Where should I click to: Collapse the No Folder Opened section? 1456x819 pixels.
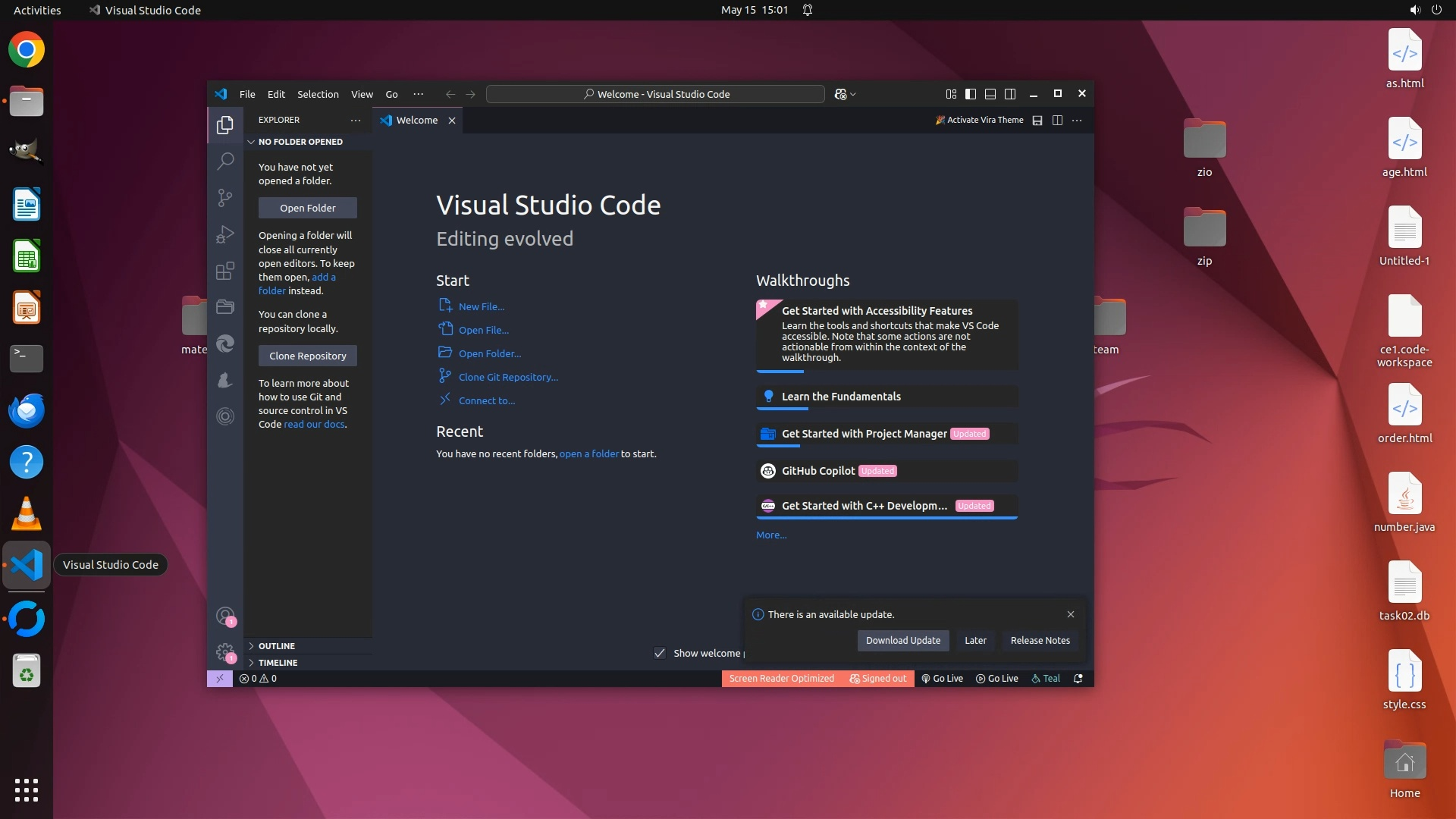point(300,142)
